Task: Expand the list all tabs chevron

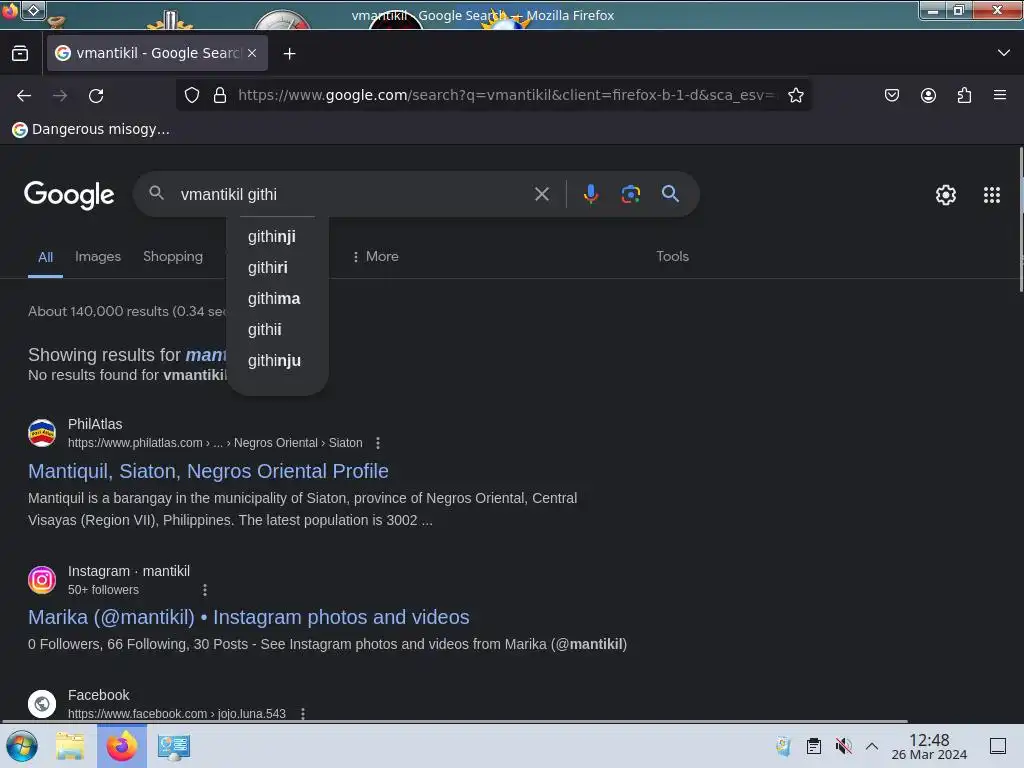Action: point(1004,53)
